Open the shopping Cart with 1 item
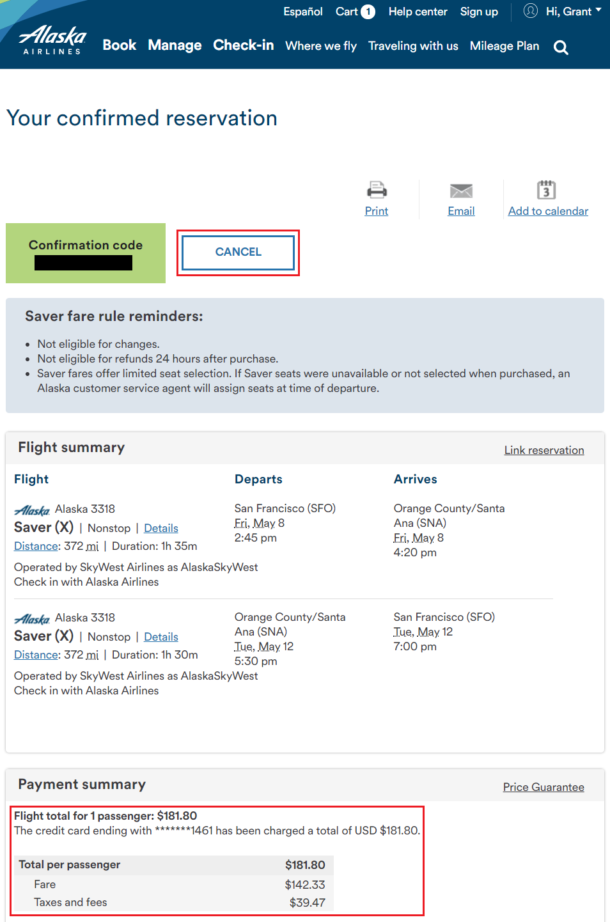This screenshot has width=610, height=922. 355,12
